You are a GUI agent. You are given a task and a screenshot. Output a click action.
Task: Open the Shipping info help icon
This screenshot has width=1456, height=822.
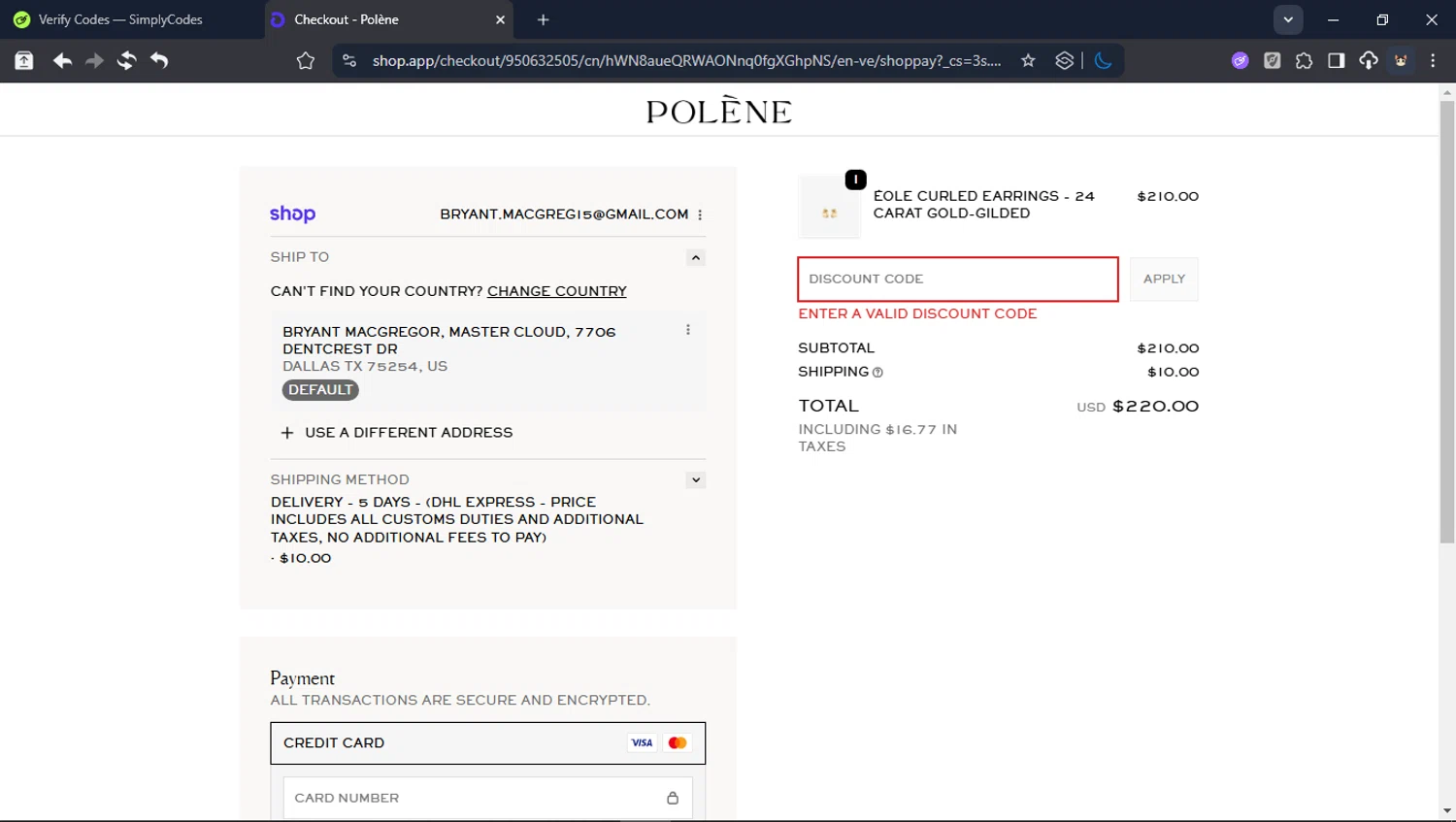pyautogui.click(x=877, y=373)
